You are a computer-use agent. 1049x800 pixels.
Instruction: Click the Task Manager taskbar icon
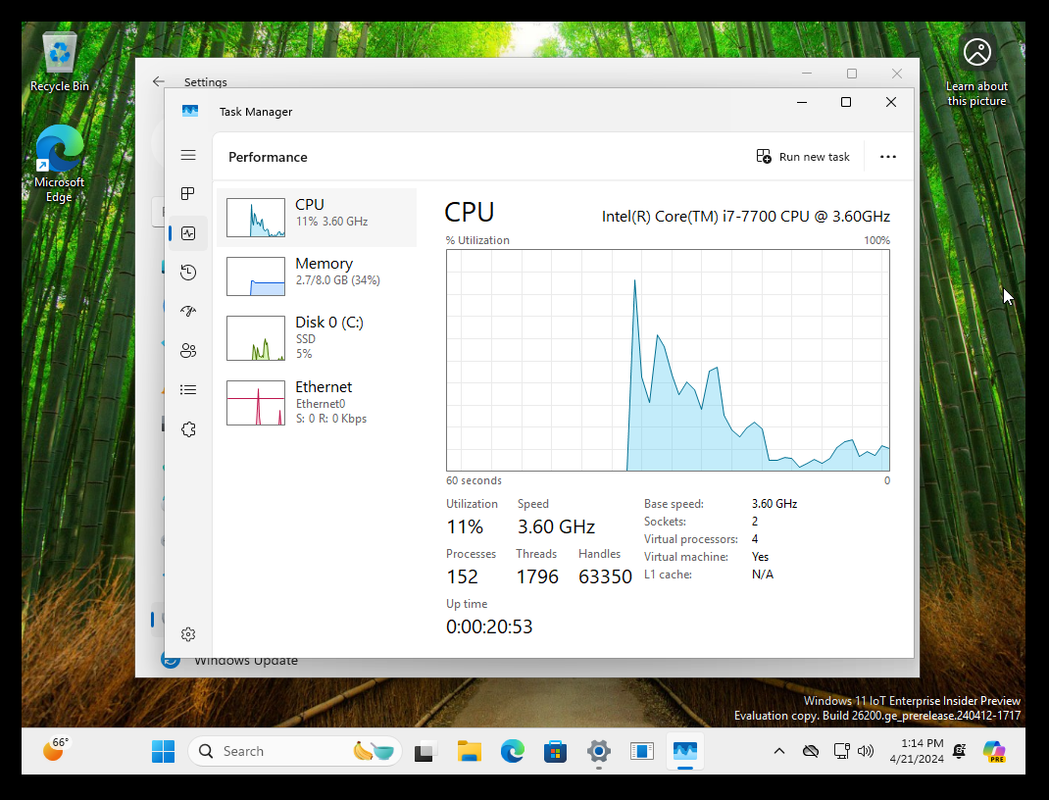[x=685, y=751]
